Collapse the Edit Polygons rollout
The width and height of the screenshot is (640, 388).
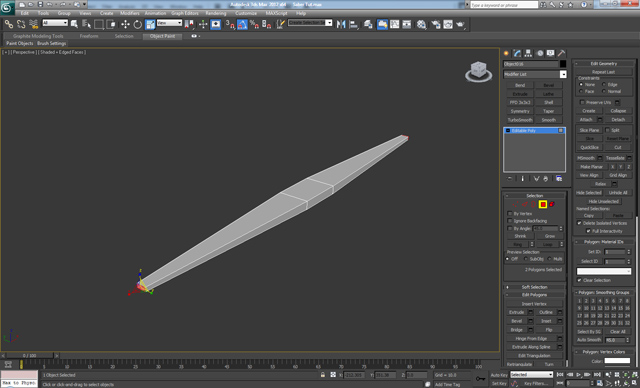coord(534,295)
